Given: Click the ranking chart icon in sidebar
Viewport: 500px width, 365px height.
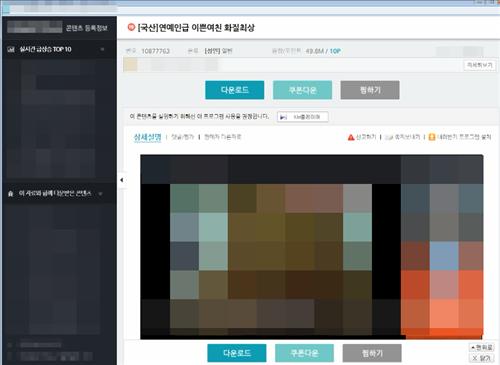Looking at the screenshot, I should click(x=11, y=49).
